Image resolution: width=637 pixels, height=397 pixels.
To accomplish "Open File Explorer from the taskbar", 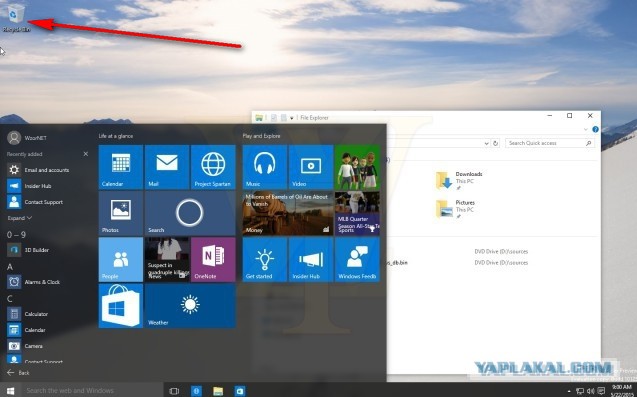I will tap(218, 391).
